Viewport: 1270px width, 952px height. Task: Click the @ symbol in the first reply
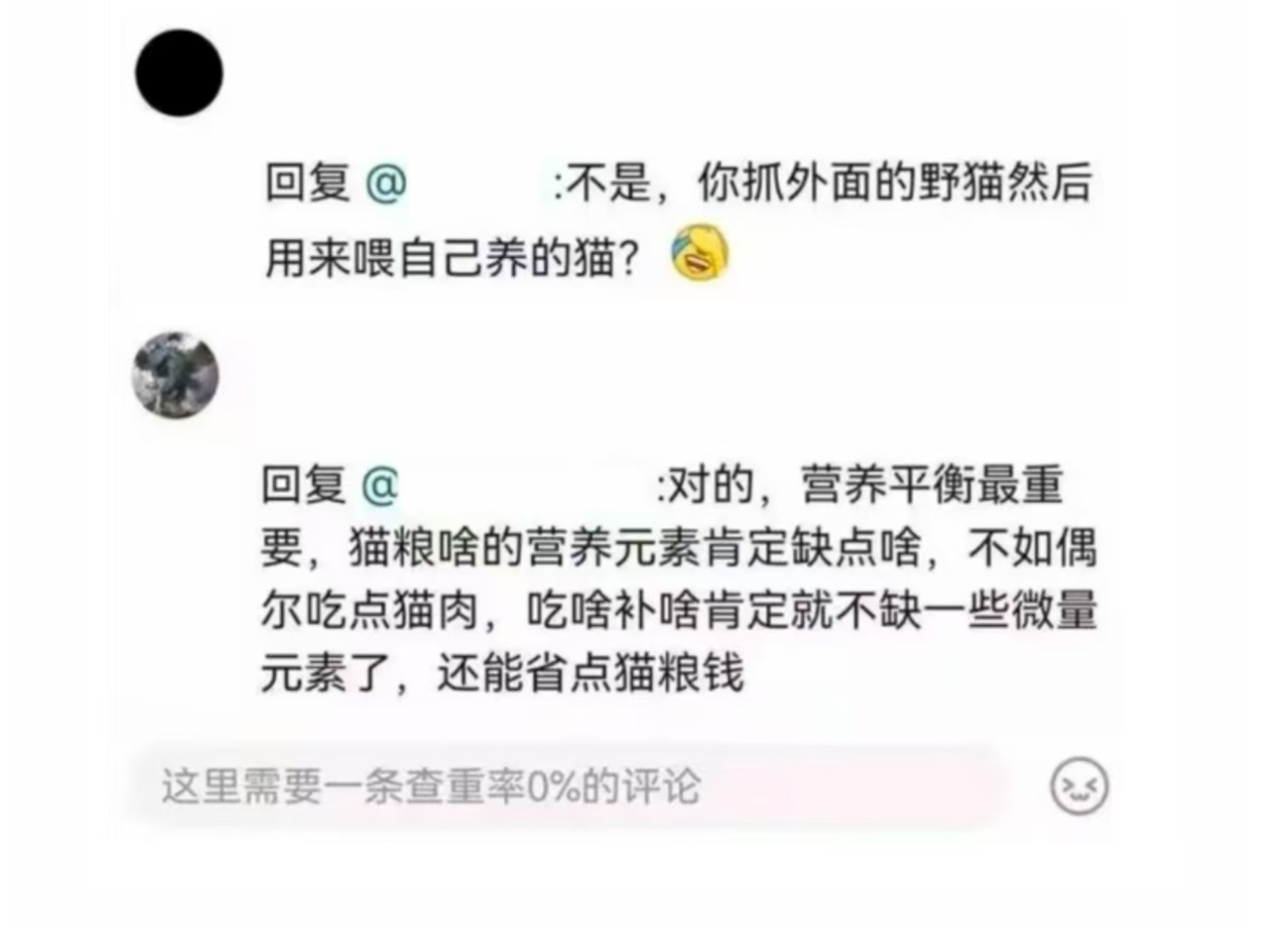click(386, 182)
